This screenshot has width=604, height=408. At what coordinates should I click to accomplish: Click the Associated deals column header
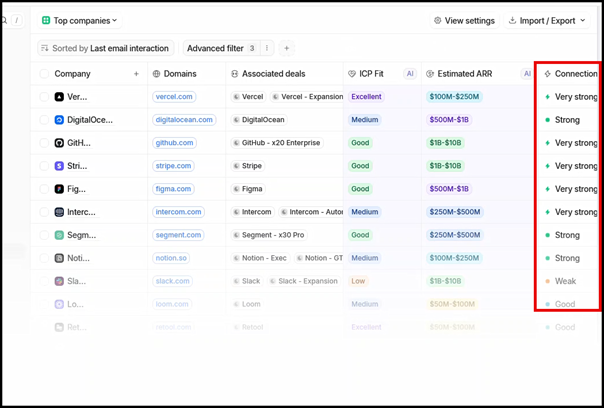coord(269,74)
